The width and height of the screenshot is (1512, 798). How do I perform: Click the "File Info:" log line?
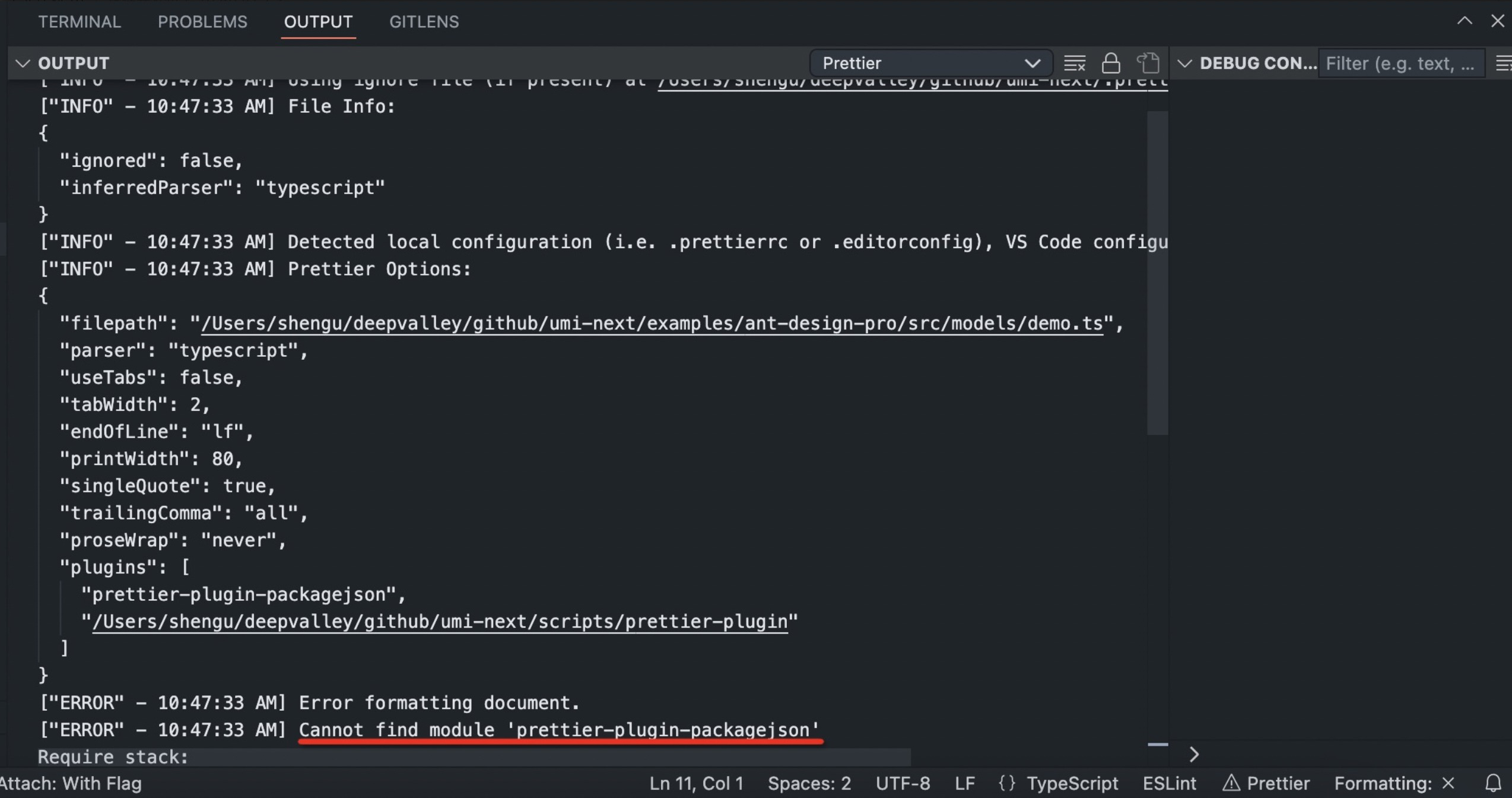(x=217, y=106)
